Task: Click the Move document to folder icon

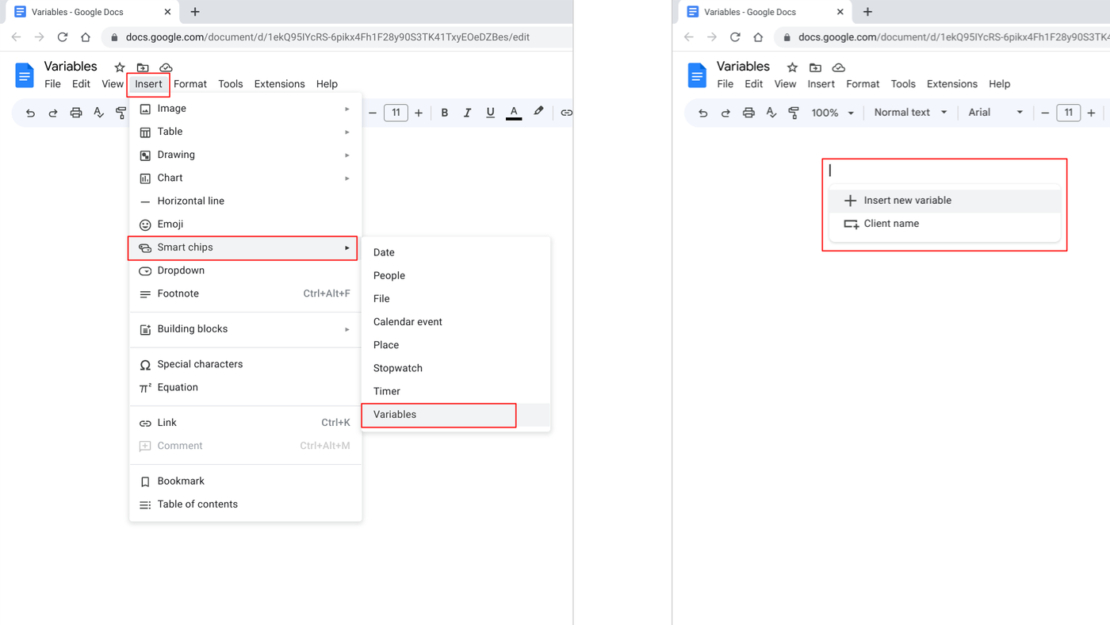Action: pos(141,67)
